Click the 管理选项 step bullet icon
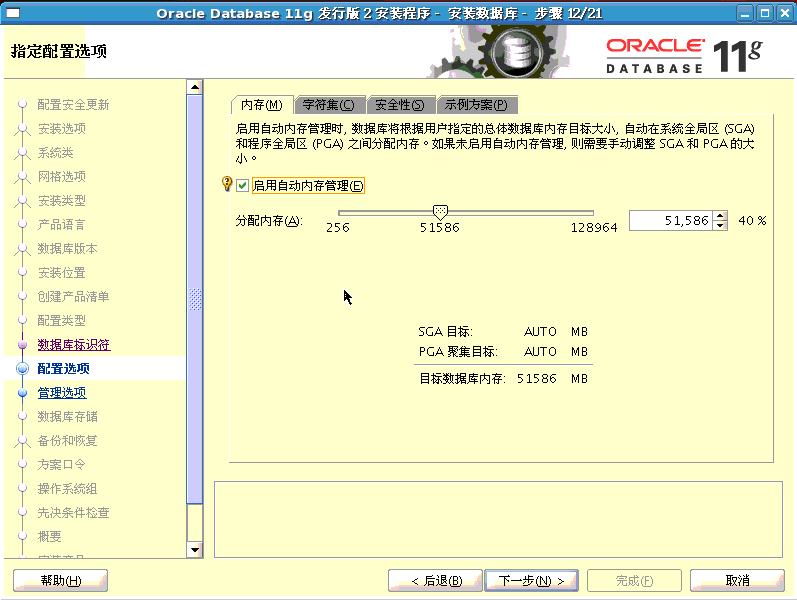 click(x=22, y=393)
